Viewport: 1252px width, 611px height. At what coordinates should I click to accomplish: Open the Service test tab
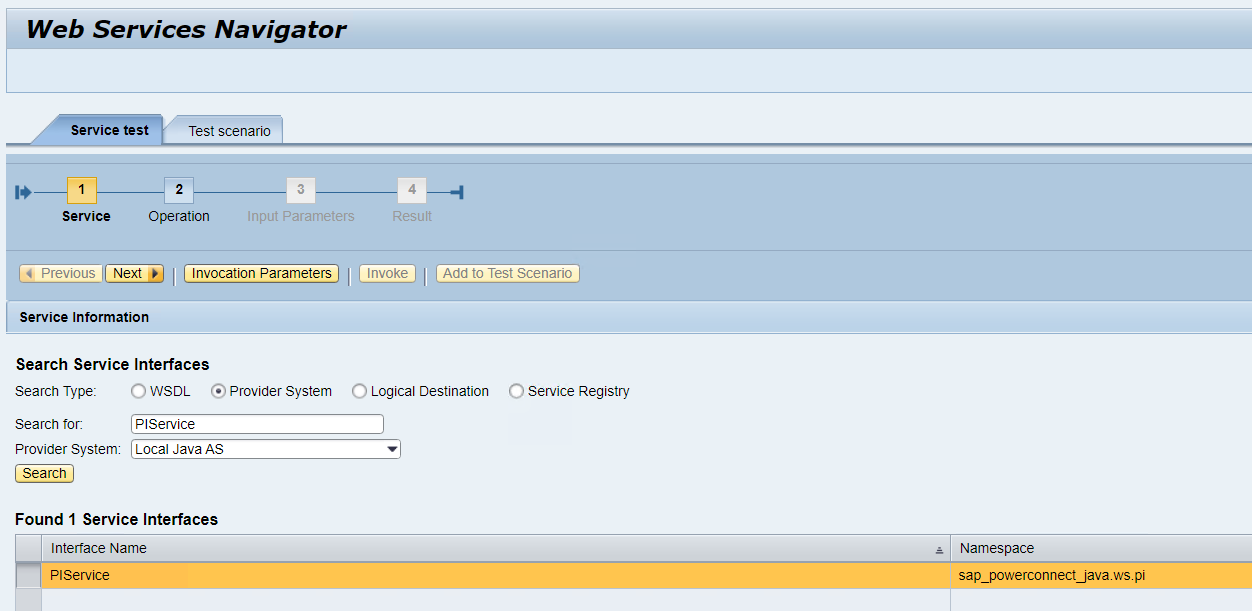click(x=109, y=130)
